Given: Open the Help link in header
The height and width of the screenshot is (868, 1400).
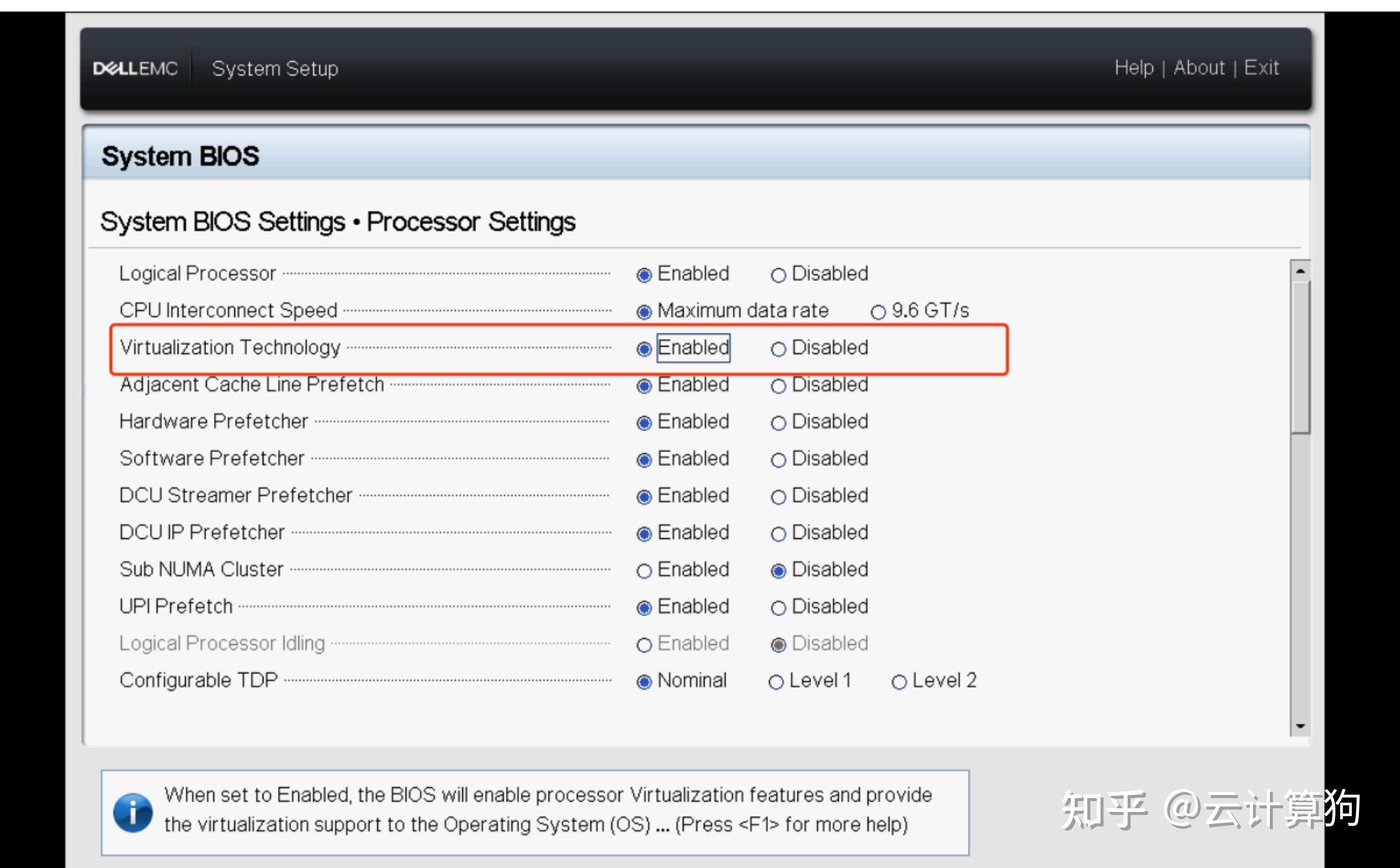Looking at the screenshot, I should pos(1134,68).
